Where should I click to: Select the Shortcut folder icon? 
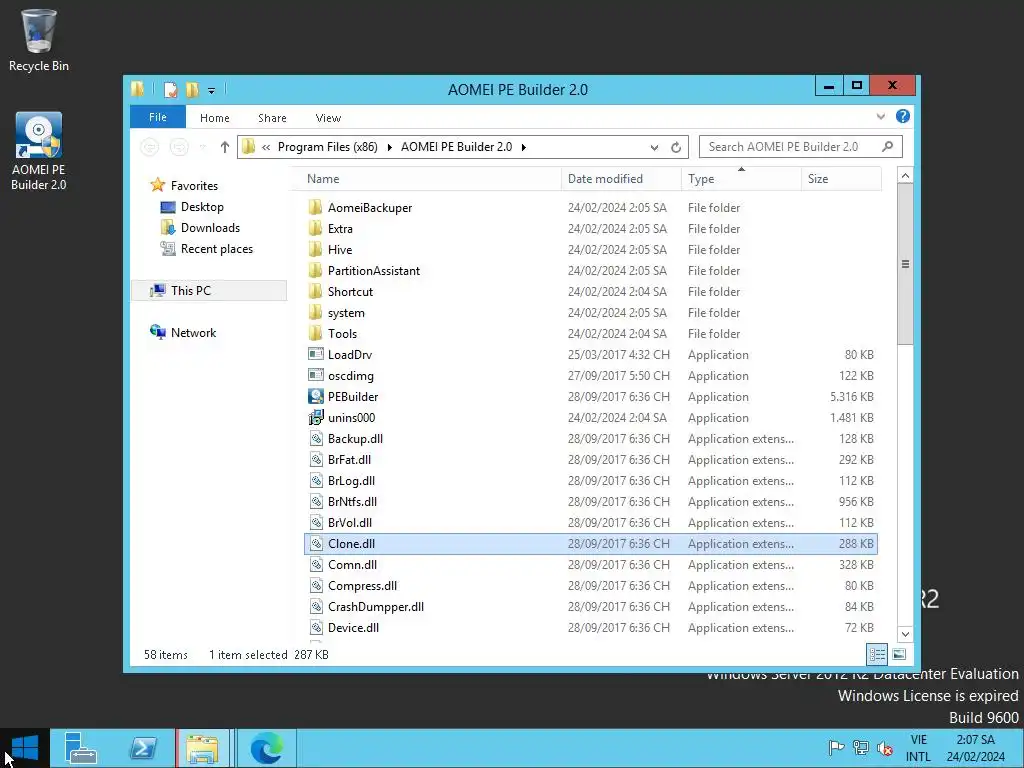315,291
